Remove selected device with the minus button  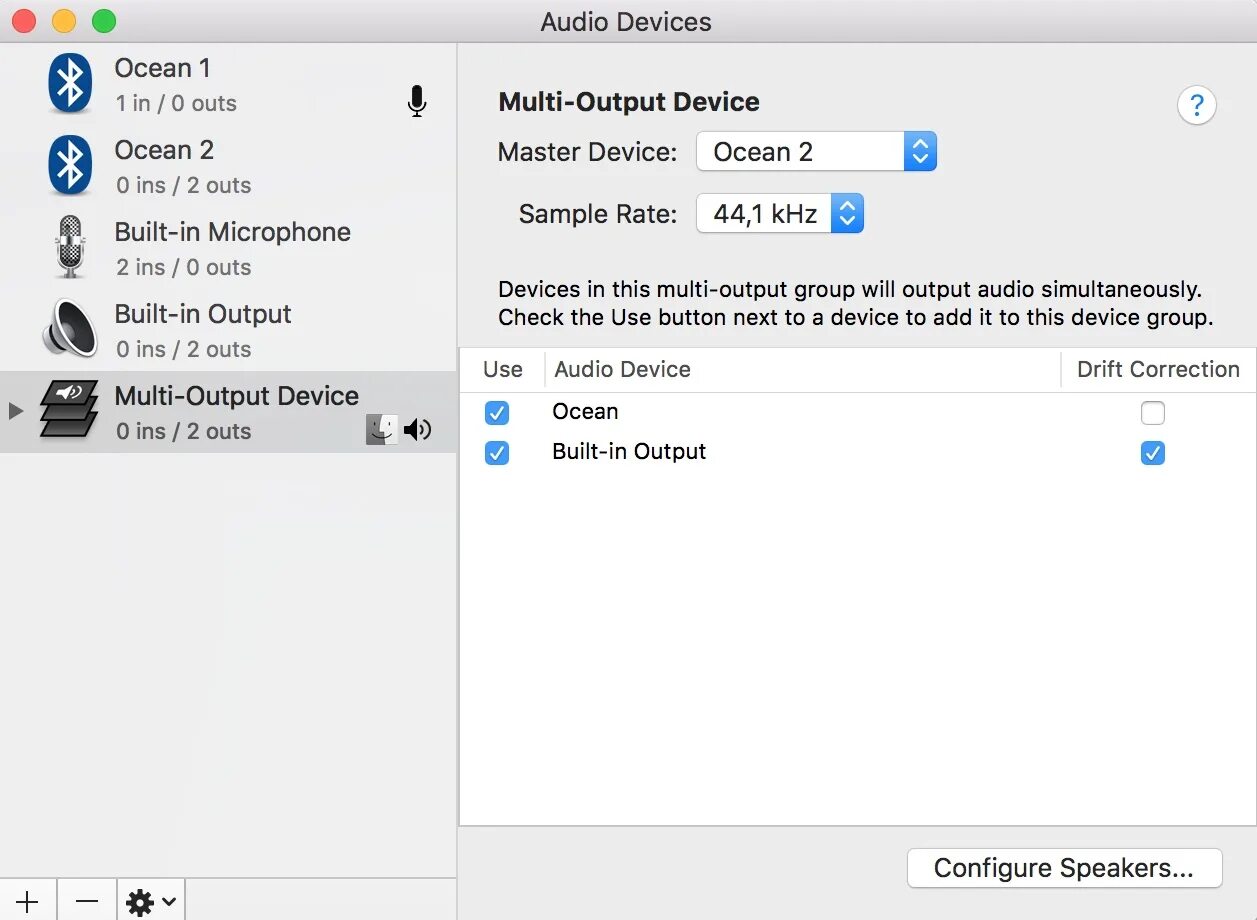click(x=87, y=901)
